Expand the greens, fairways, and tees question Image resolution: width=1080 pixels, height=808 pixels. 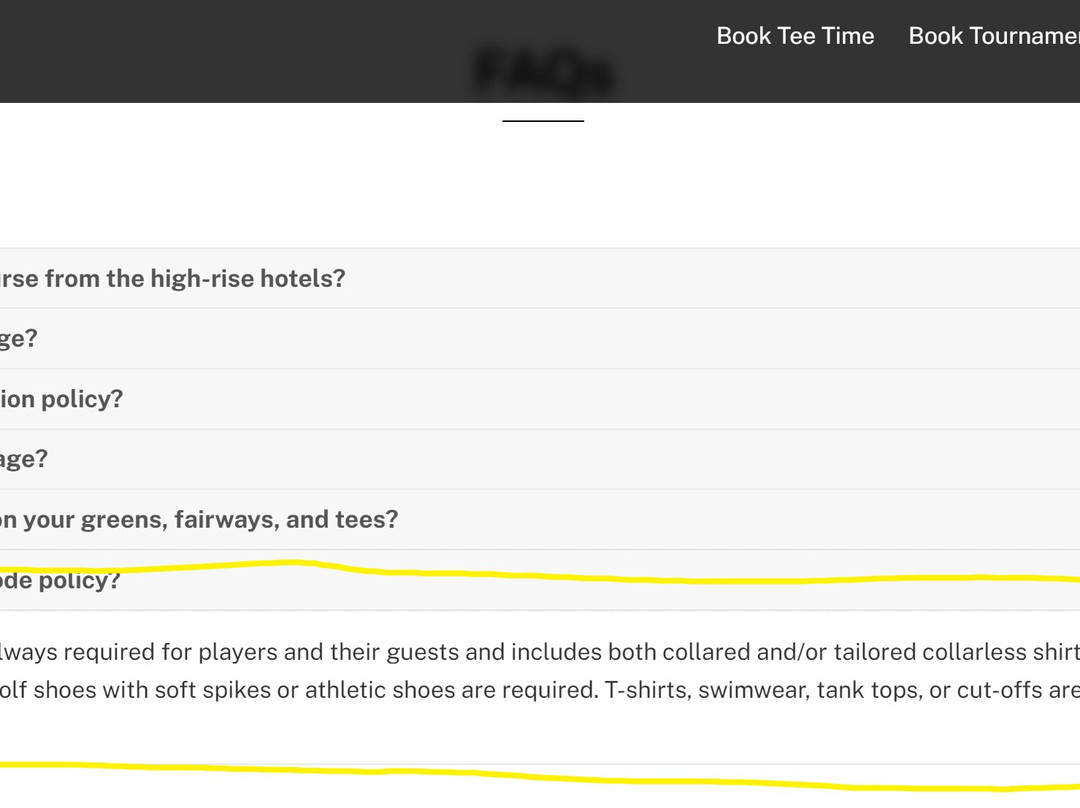[198, 520]
